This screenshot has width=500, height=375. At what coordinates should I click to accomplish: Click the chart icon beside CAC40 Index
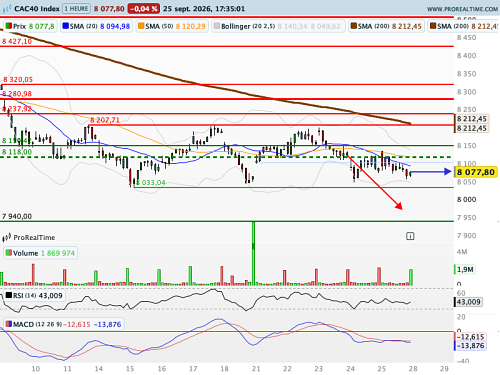(x=7, y=9)
